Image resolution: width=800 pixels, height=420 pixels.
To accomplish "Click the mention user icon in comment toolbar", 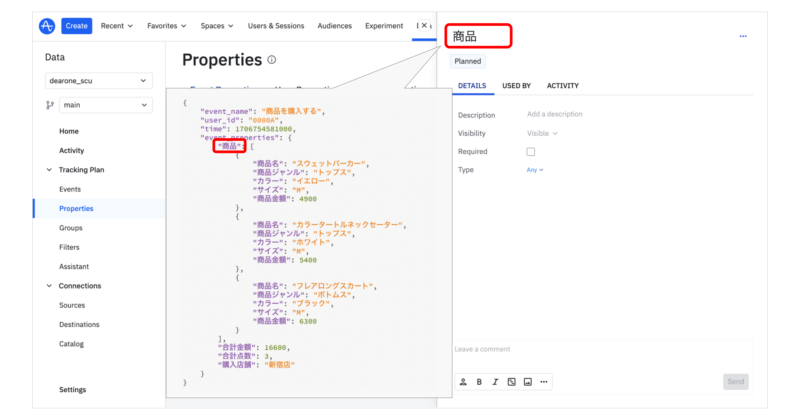I will [463, 382].
